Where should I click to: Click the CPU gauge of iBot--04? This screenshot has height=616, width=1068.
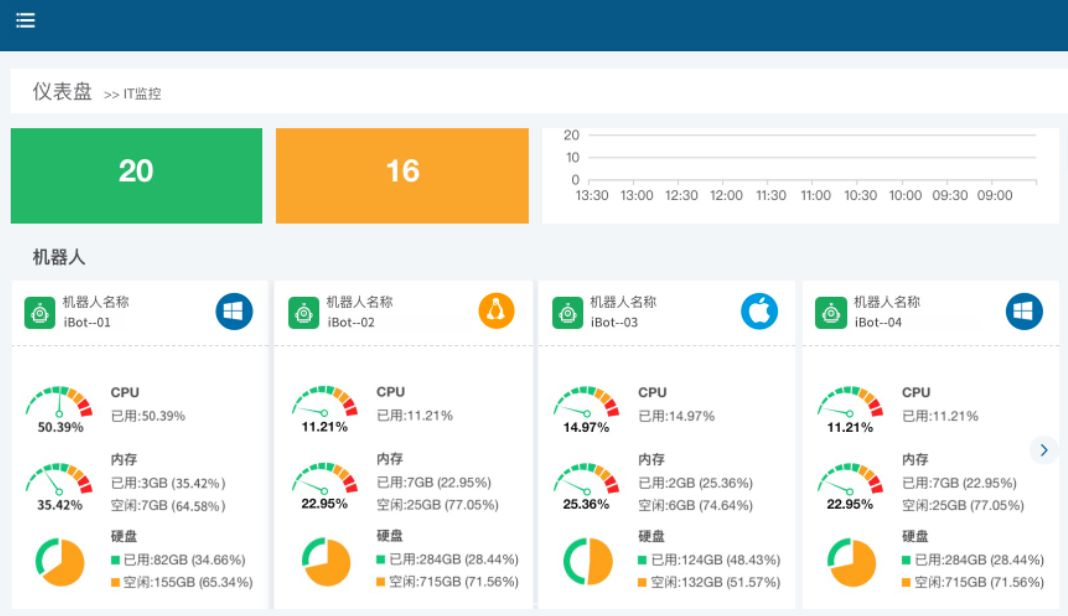tap(850, 410)
